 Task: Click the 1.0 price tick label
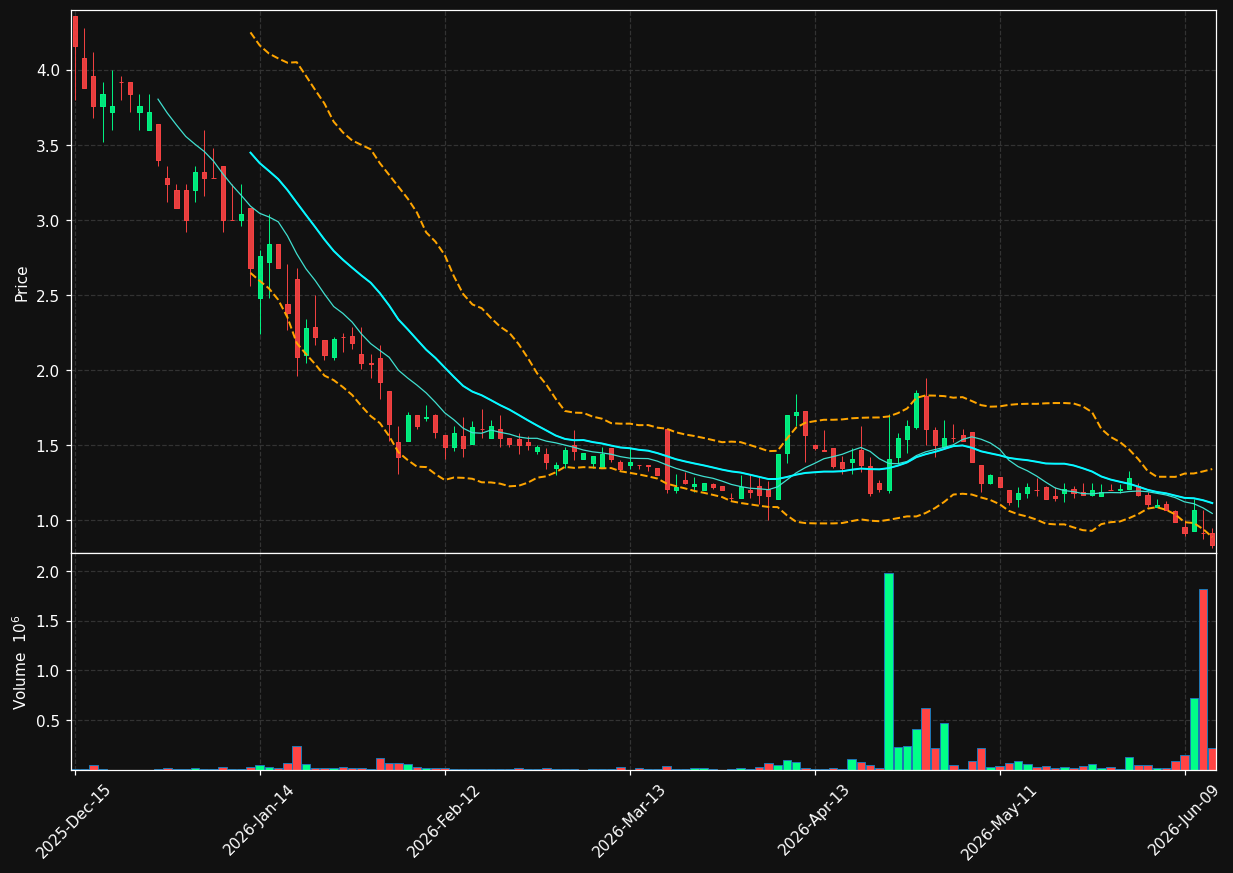click(x=49, y=520)
